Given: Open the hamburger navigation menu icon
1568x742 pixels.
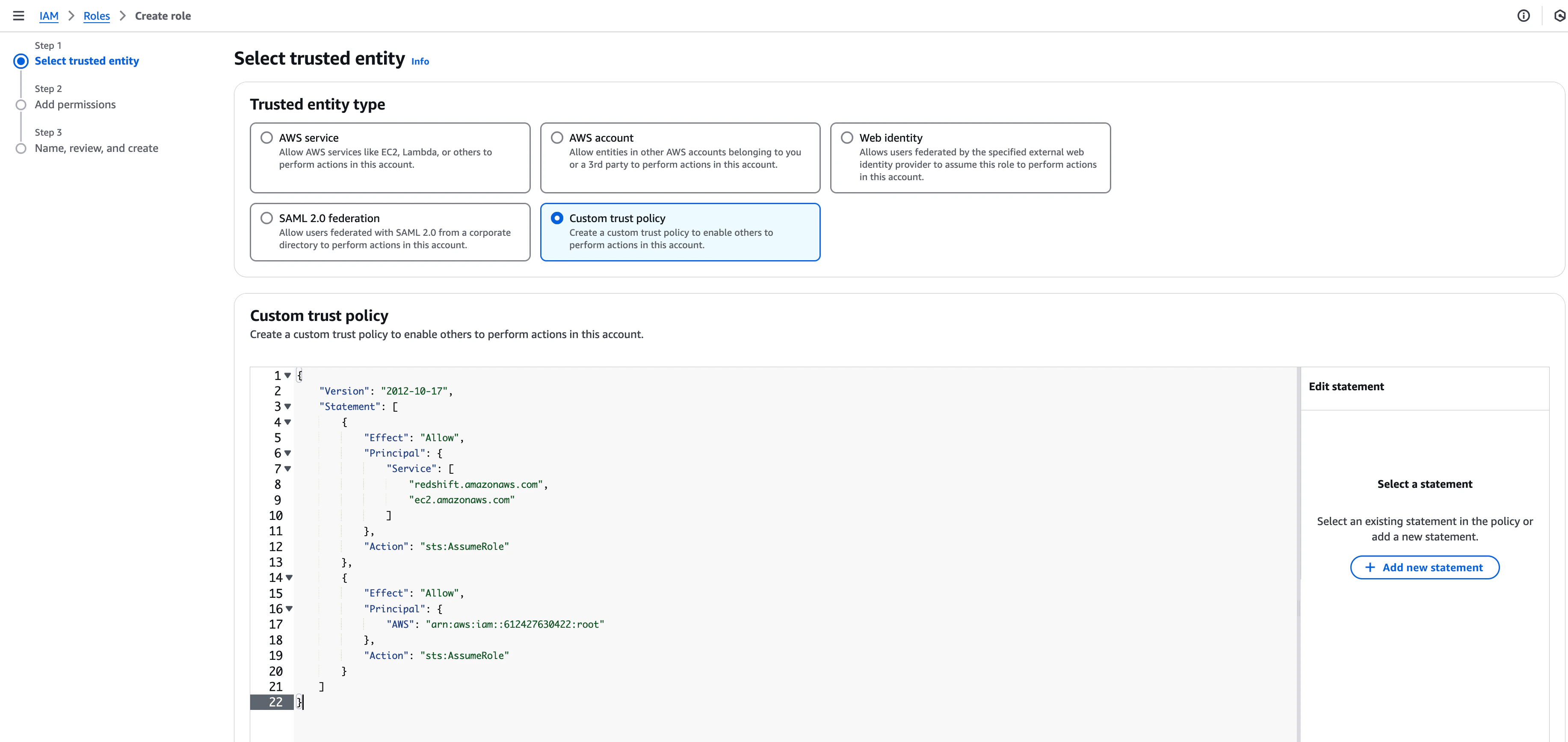Looking at the screenshot, I should 19,16.
